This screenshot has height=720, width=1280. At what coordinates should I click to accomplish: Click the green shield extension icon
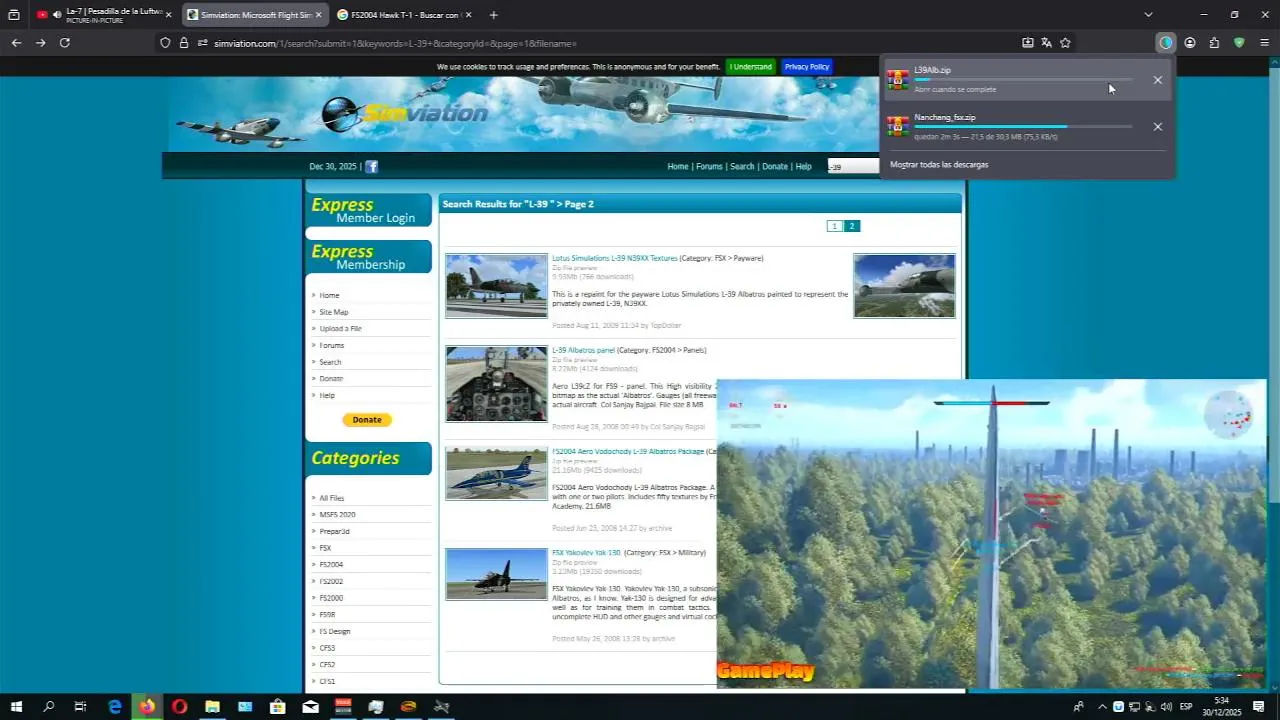[1239, 43]
